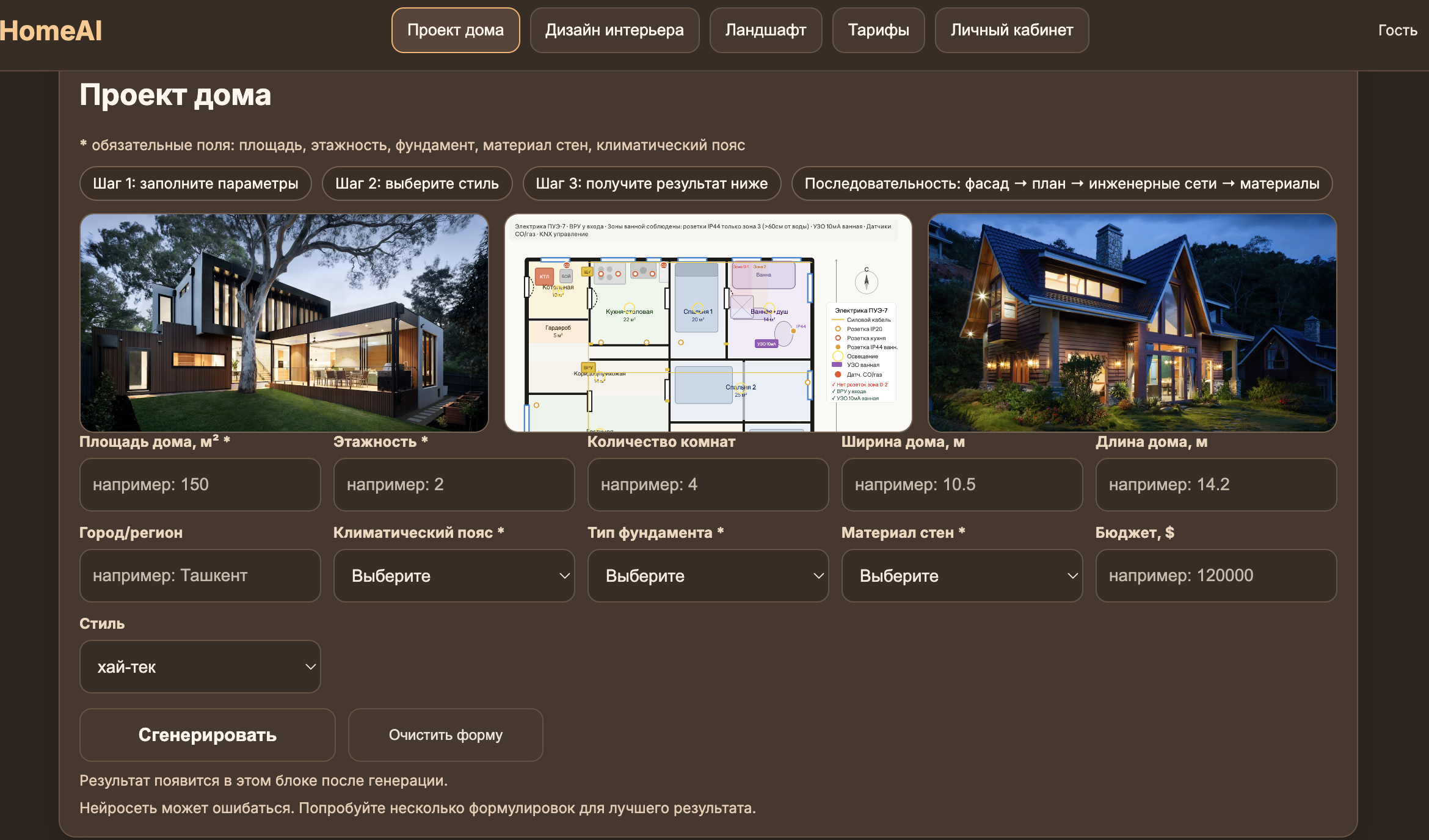Open the Проект дома tab
This screenshot has width=1429, height=840.
point(455,31)
